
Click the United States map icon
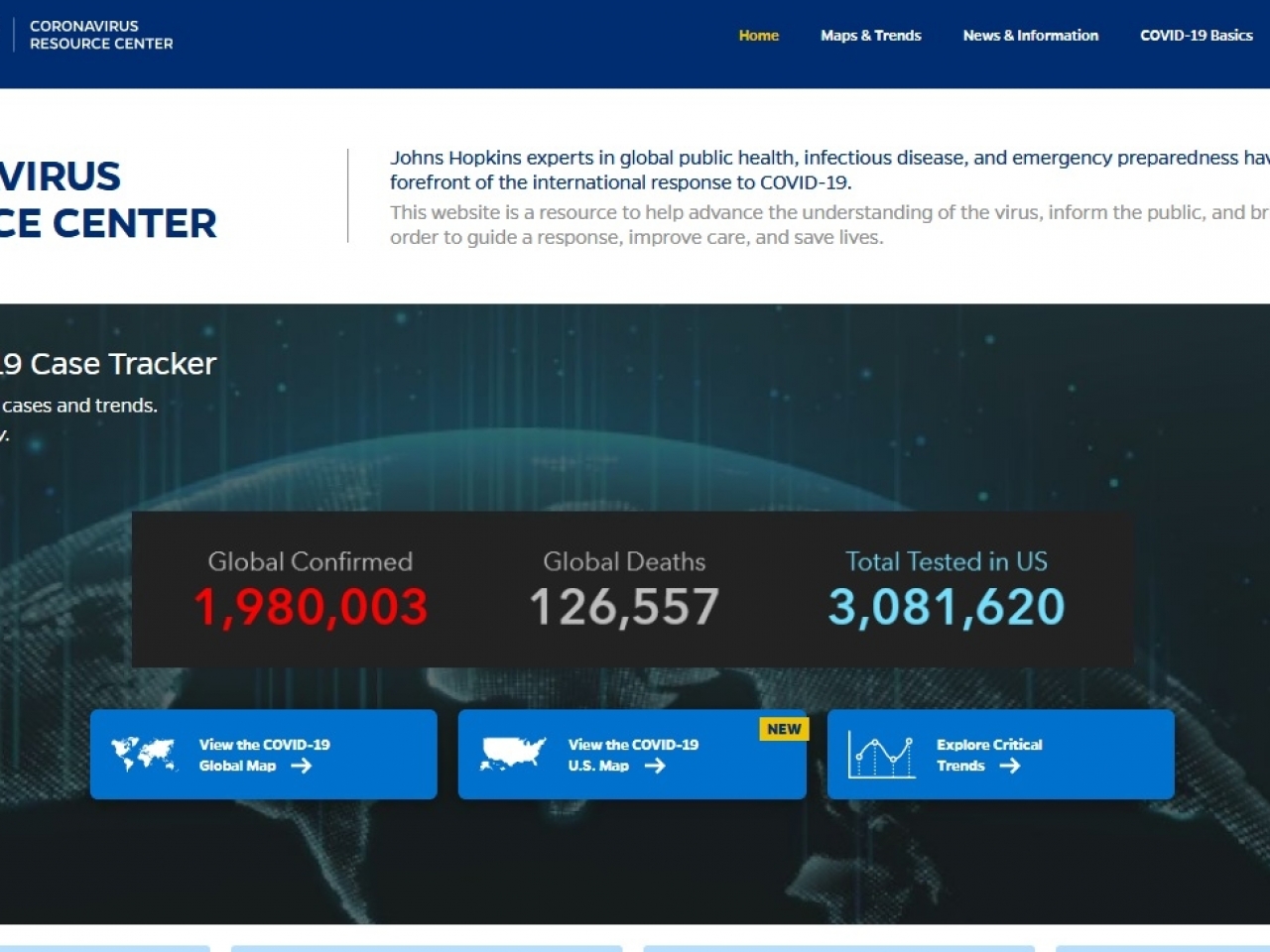(x=513, y=755)
